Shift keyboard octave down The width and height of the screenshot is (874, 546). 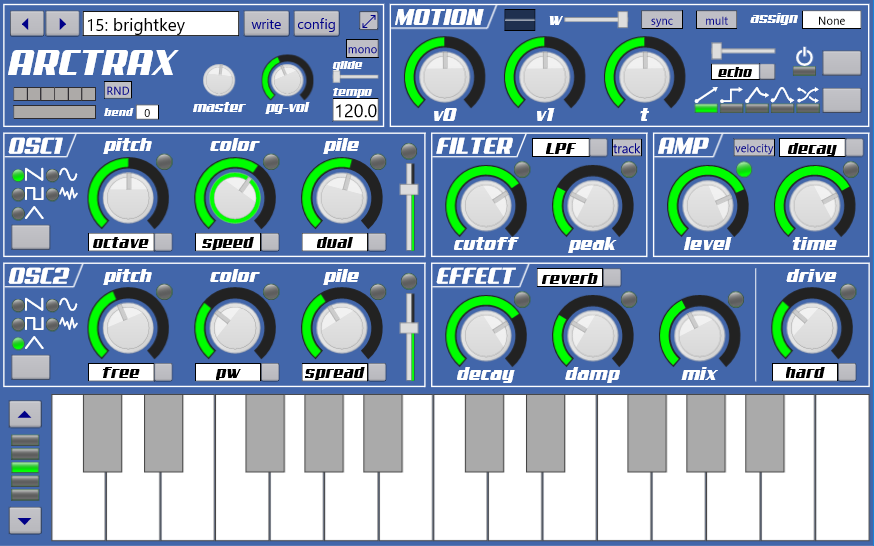25,521
